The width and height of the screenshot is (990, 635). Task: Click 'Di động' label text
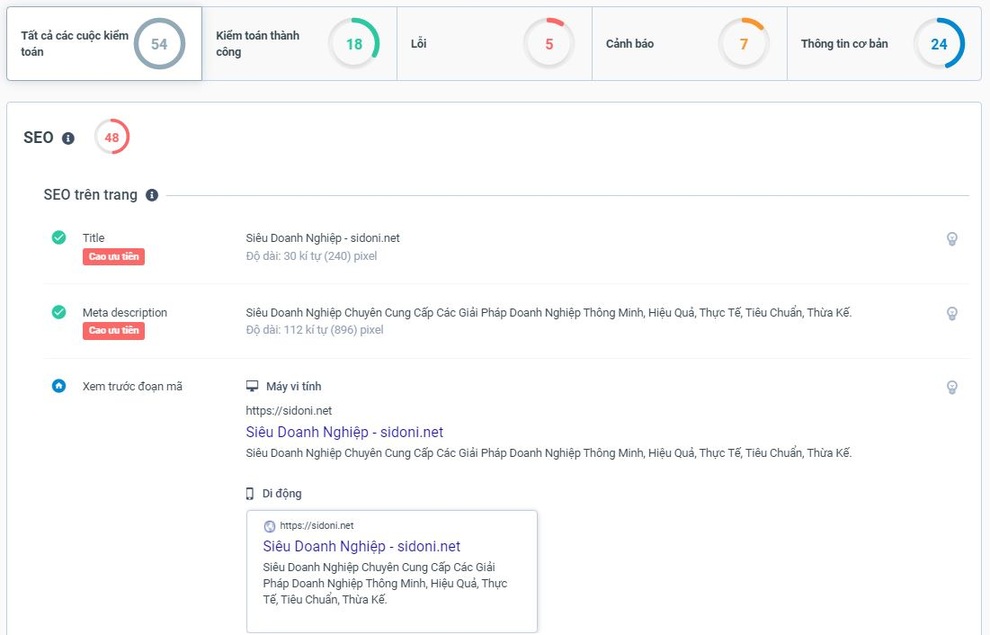point(282,494)
